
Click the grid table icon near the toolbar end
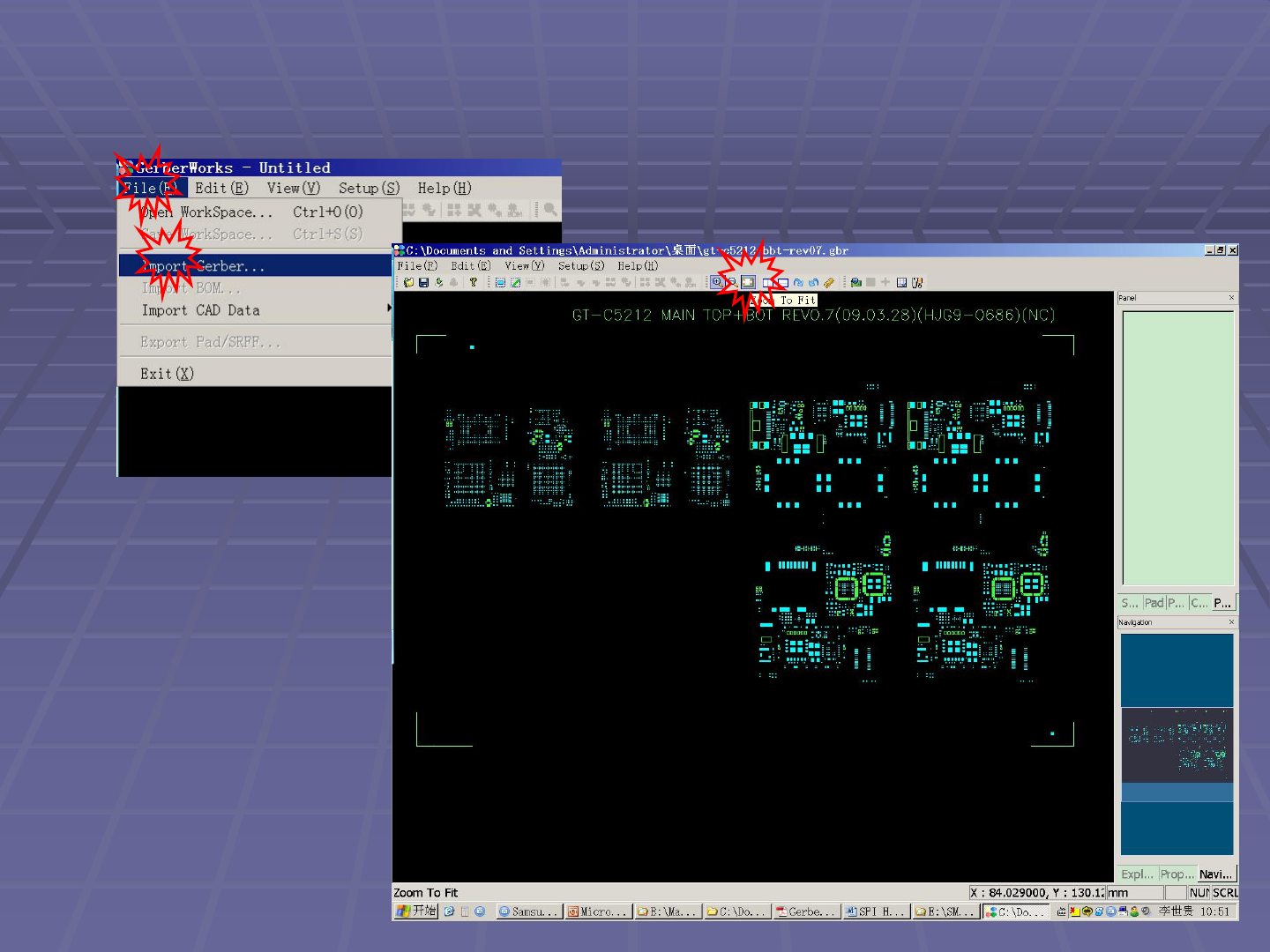pyautogui.click(x=901, y=282)
